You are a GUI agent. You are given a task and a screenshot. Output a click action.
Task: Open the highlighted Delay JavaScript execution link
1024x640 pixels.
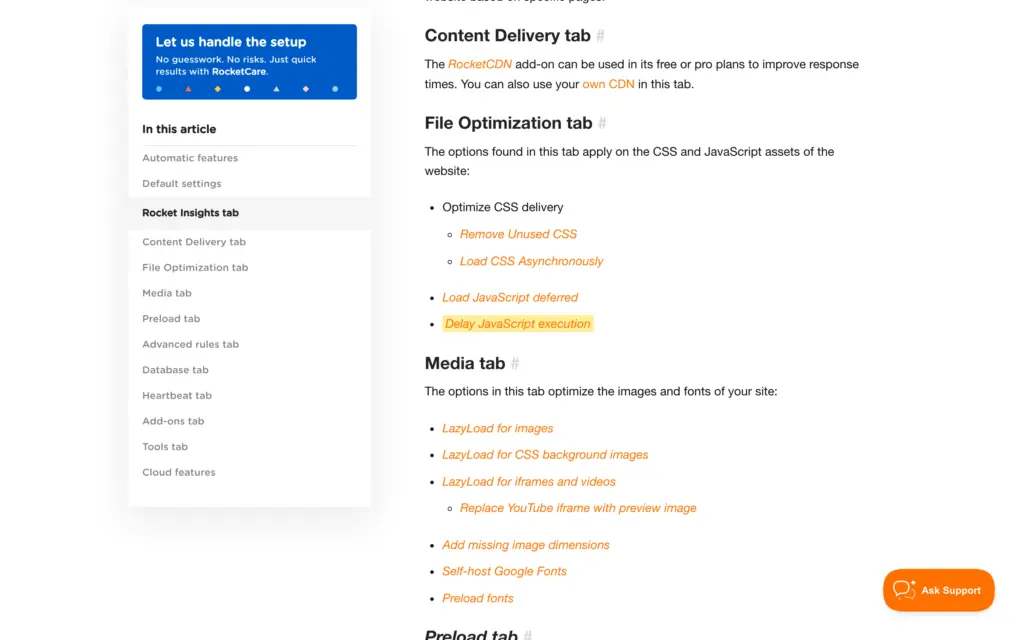[517, 324]
